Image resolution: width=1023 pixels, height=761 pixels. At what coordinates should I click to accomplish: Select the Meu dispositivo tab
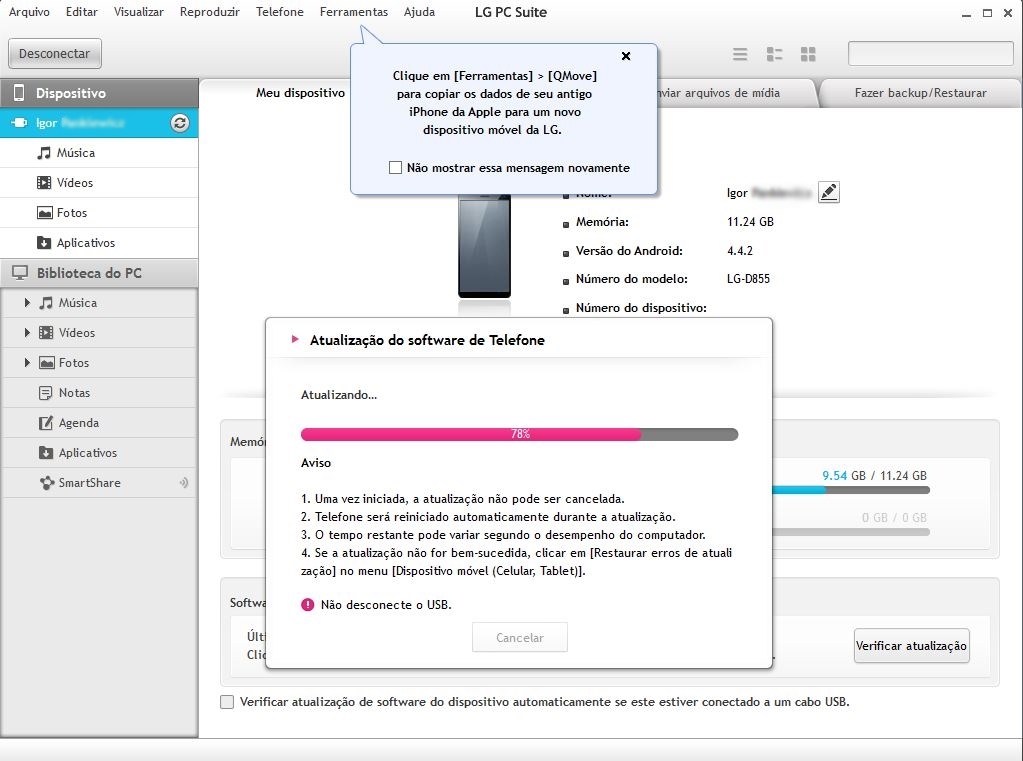(x=300, y=93)
